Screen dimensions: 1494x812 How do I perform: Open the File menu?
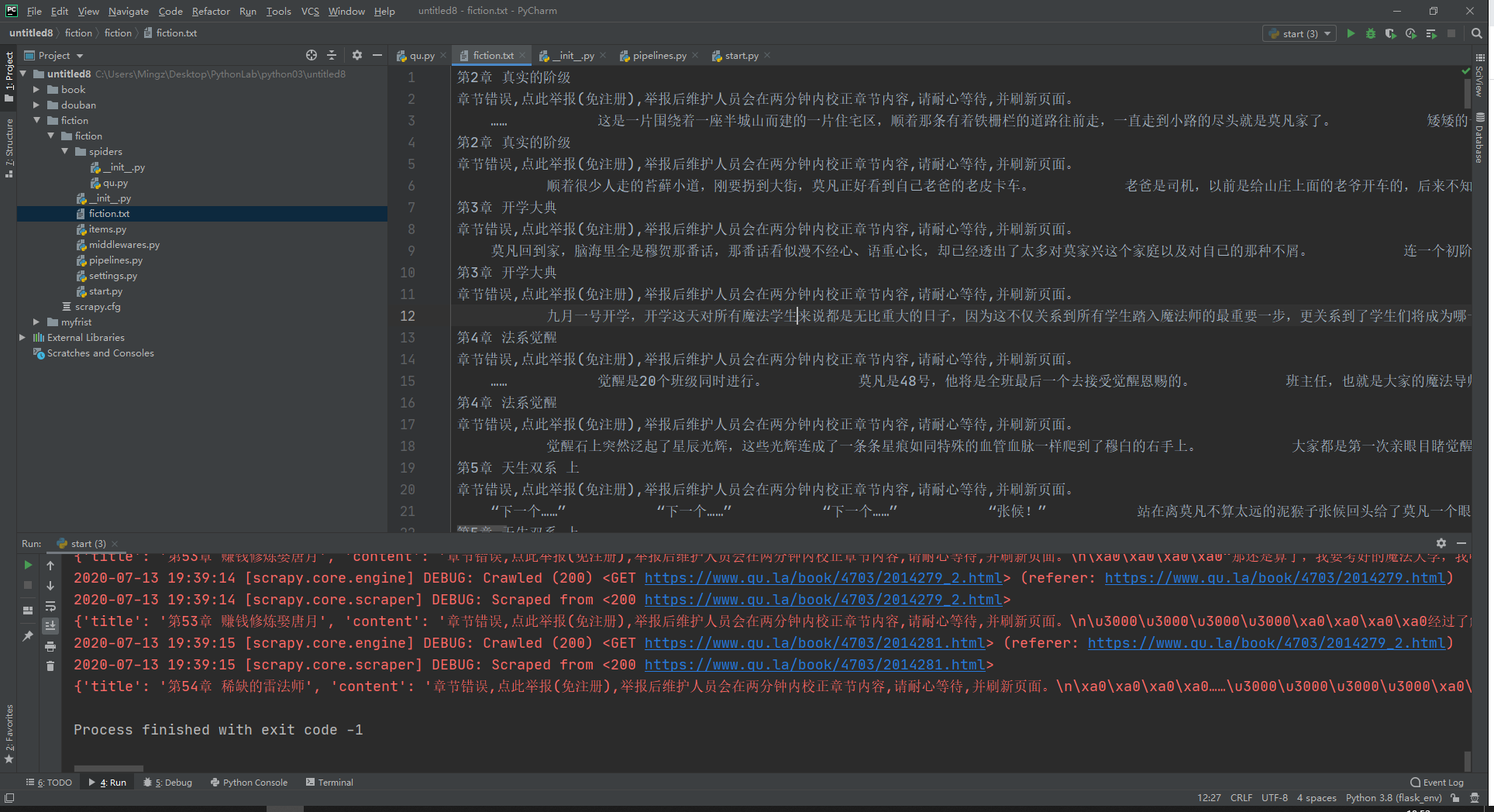pyautogui.click(x=34, y=11)
